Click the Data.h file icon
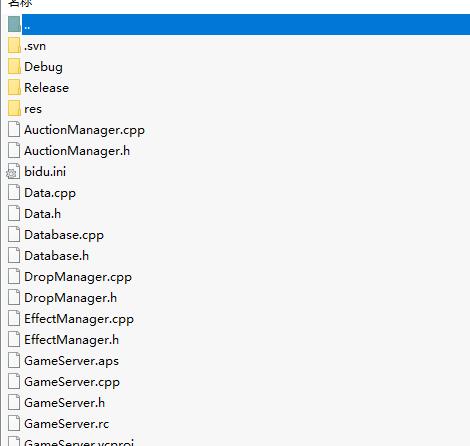This screenshot has width=470, height=446. coord(14,213)
